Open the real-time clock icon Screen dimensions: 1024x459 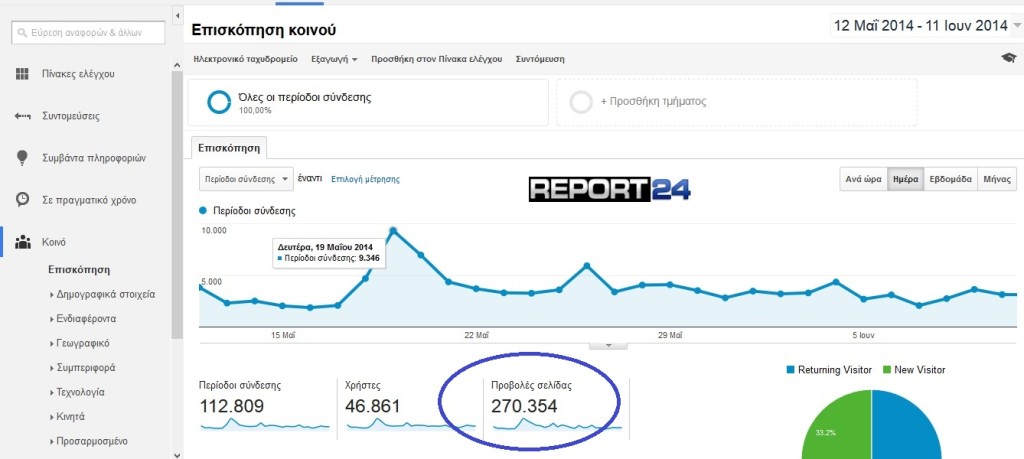tap(22, 200)
